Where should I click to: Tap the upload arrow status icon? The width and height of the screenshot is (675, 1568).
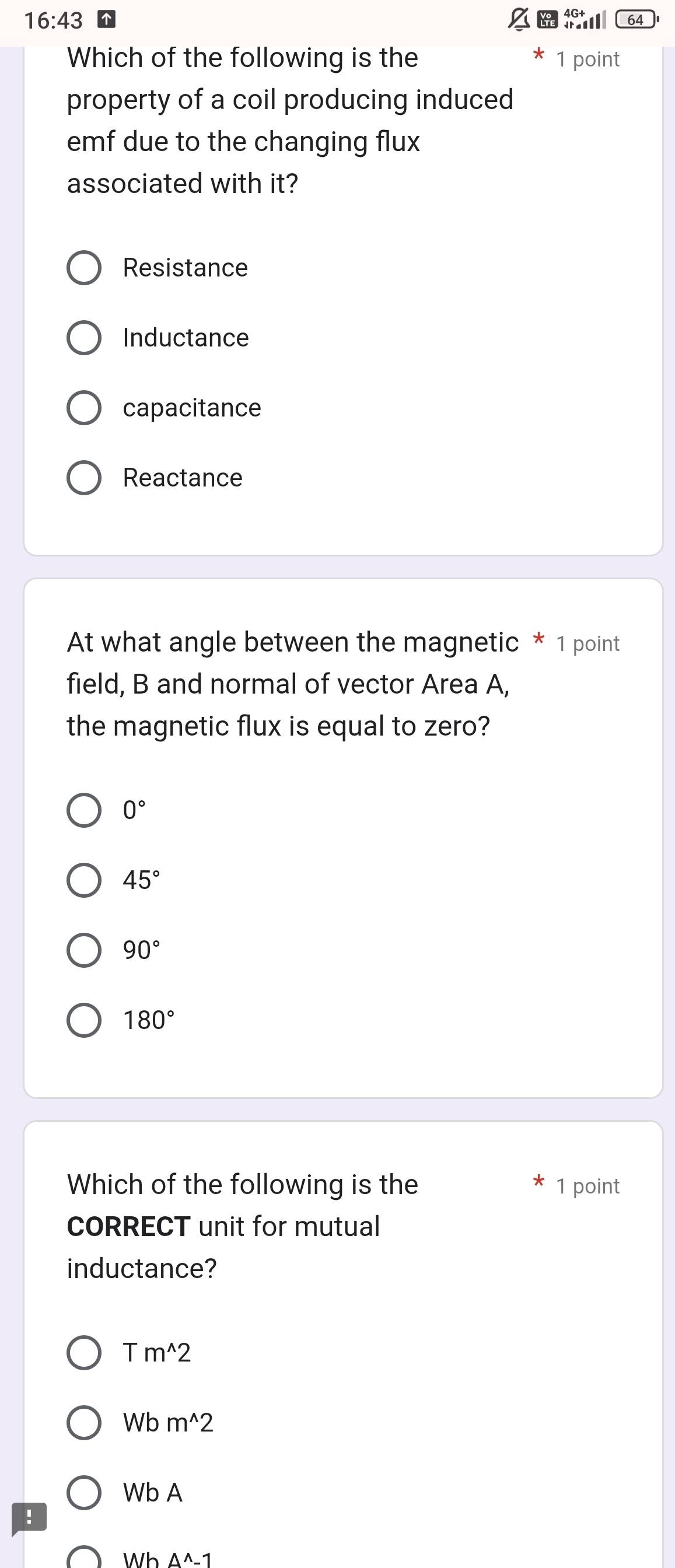[107, 20]
